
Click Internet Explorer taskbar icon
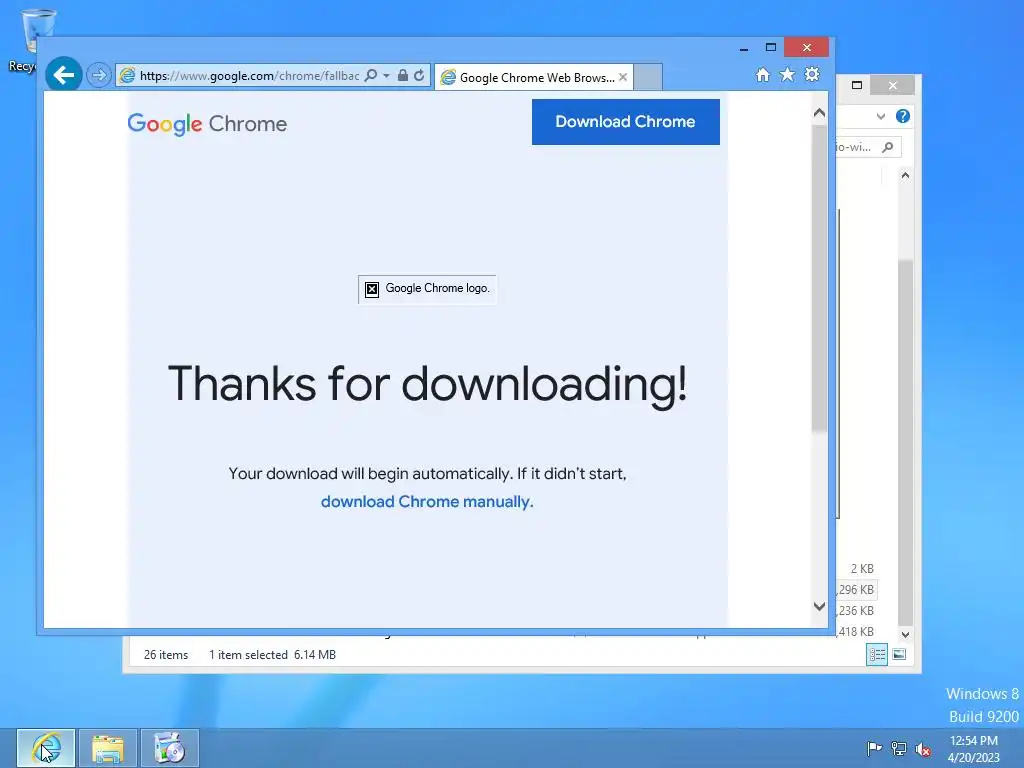pyautogui.click(x=46, y=748)
